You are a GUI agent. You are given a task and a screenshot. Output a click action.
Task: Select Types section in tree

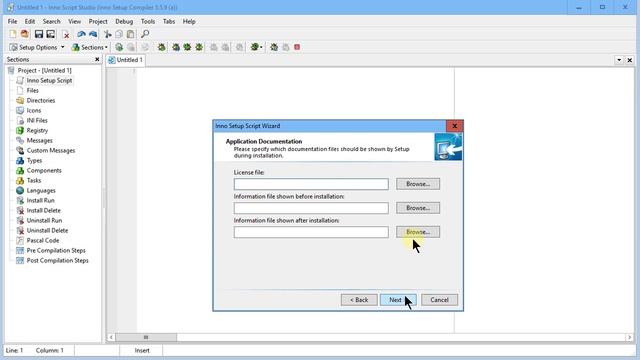tap(34, 160)
